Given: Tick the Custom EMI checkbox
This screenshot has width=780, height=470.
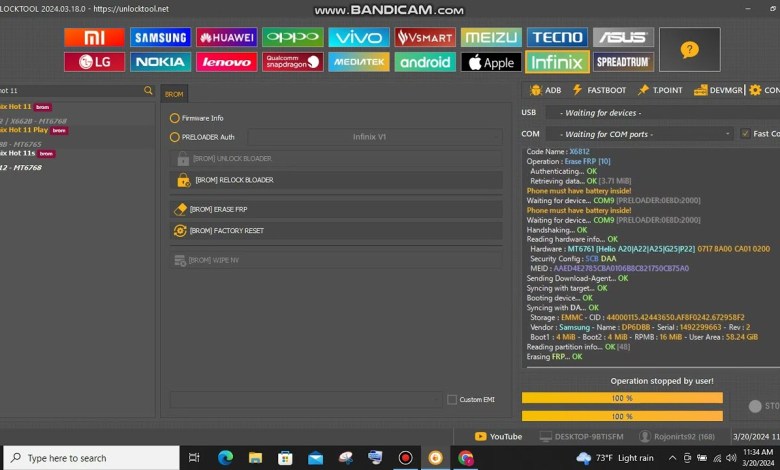Looking at the screenshot, I should tap(452, 399).
